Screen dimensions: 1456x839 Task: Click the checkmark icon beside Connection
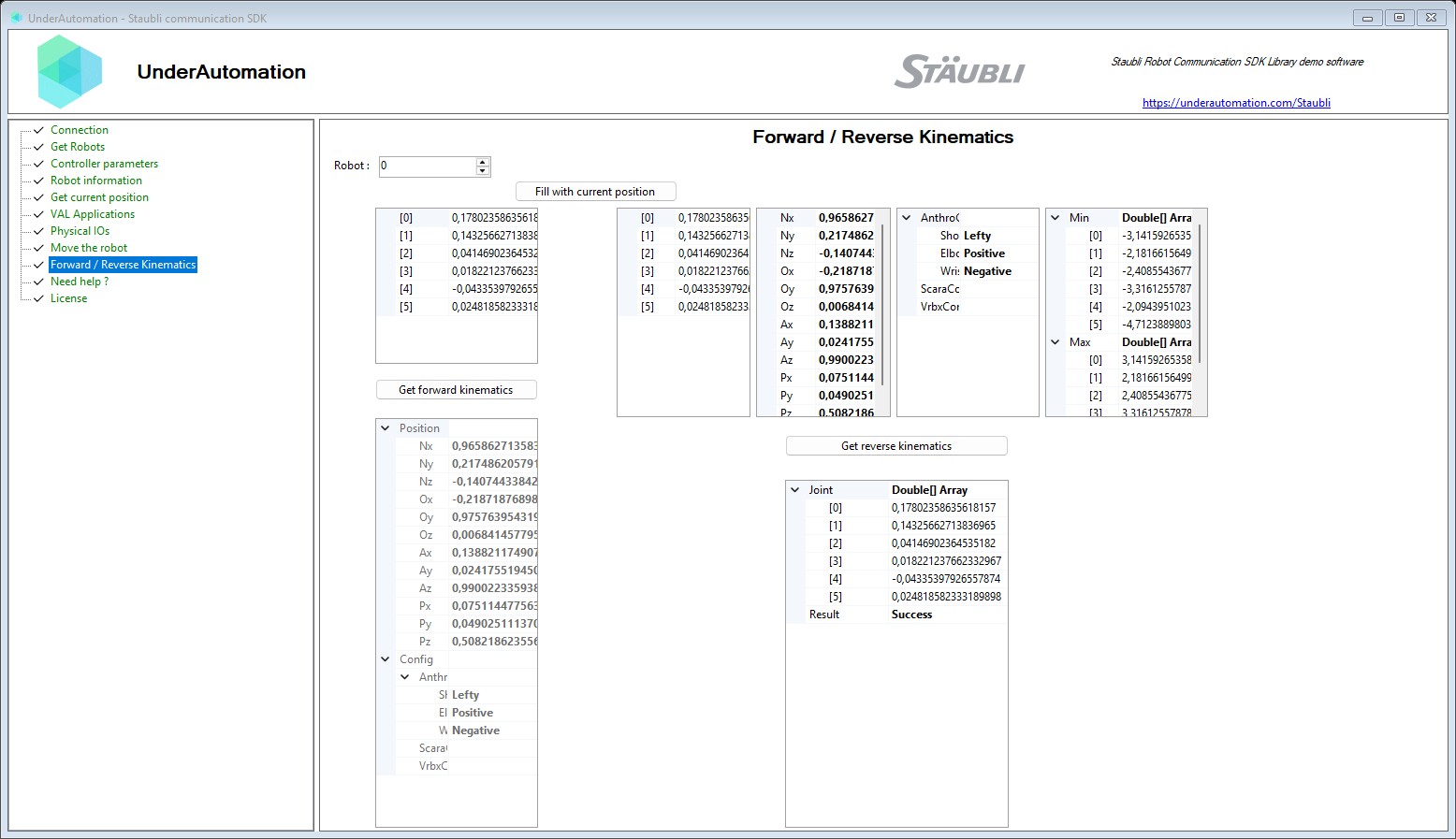pyautogui.click(x=37, y=129)
